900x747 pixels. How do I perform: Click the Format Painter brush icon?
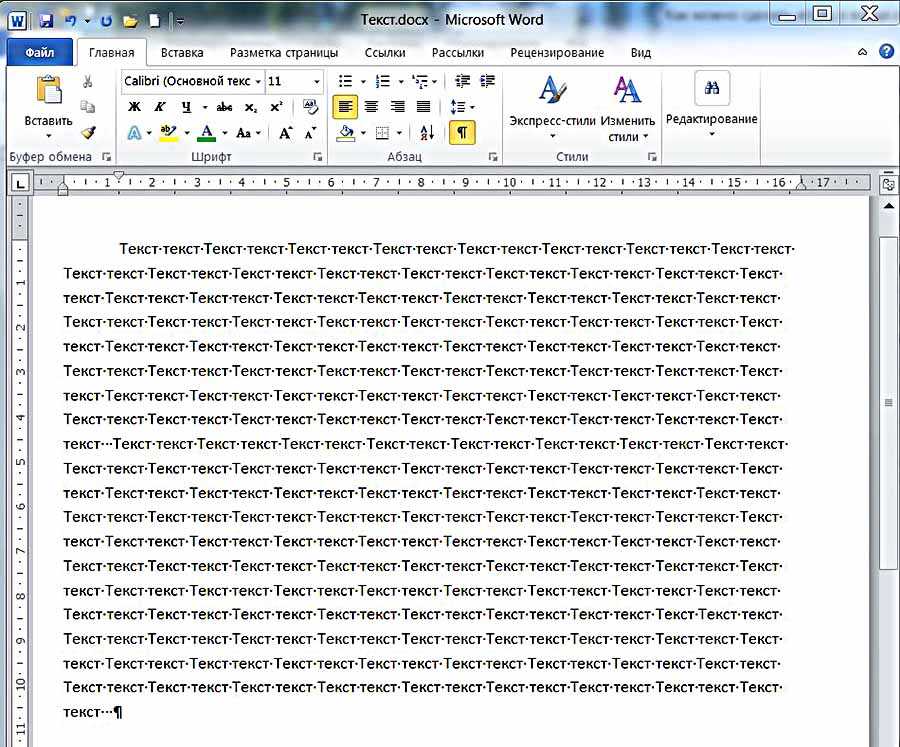click(88, 132)
